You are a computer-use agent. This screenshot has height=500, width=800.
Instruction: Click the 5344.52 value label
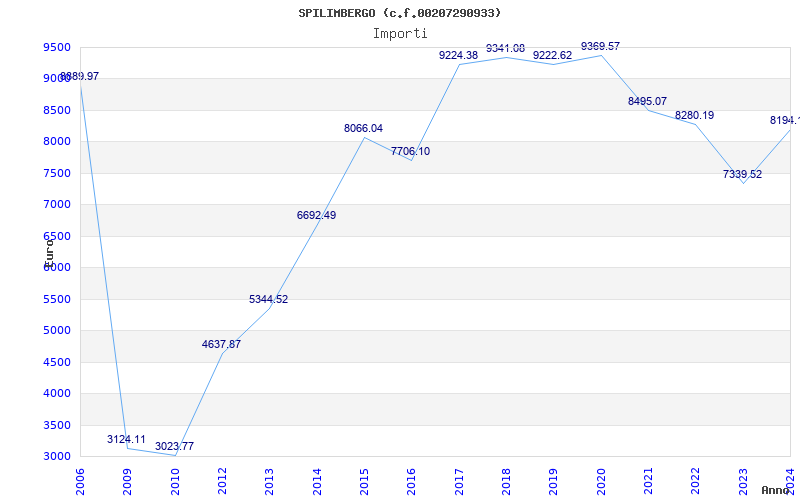point(268,299)
